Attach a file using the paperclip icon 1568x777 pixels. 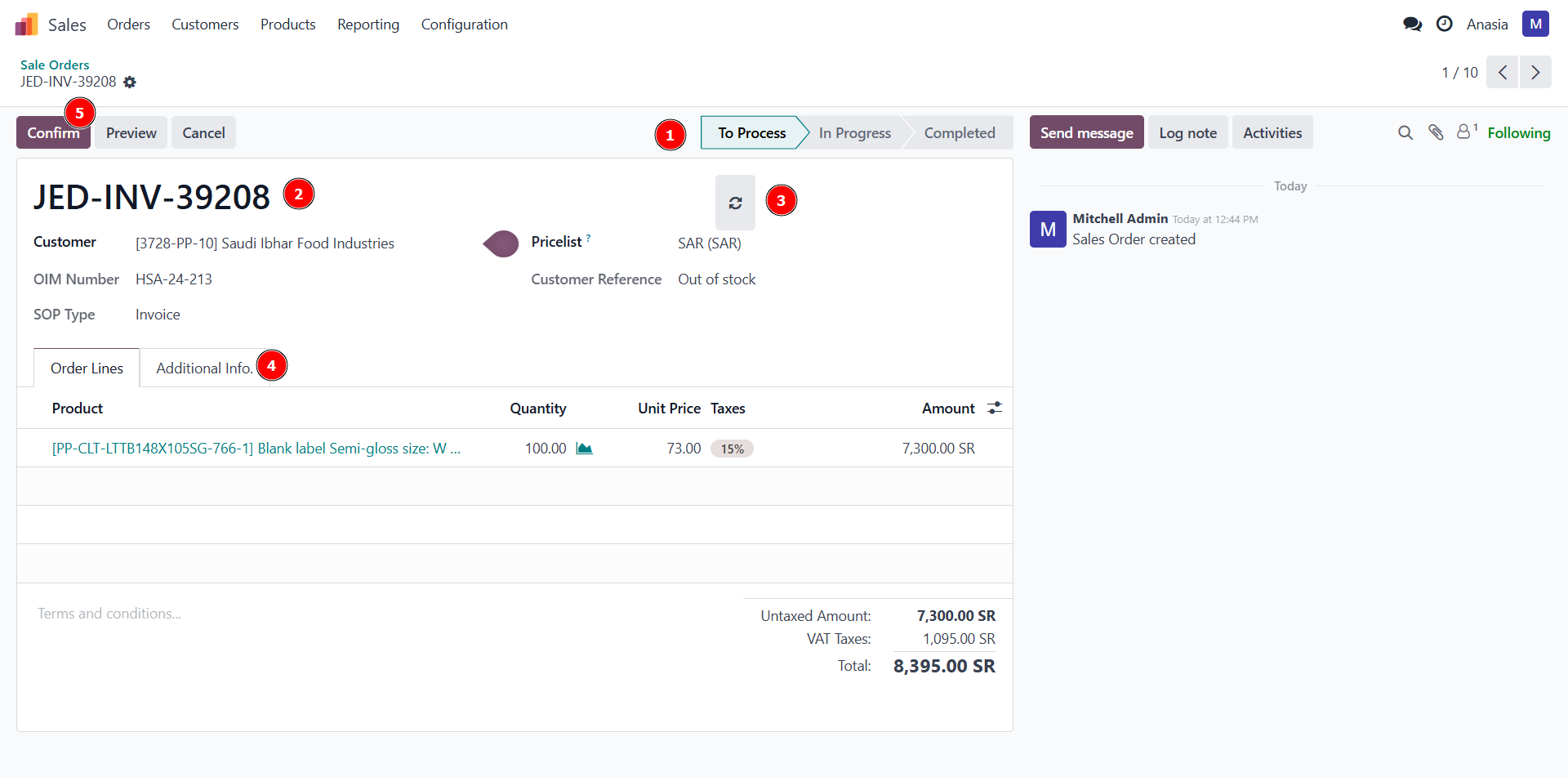[x=1437, y=132]
